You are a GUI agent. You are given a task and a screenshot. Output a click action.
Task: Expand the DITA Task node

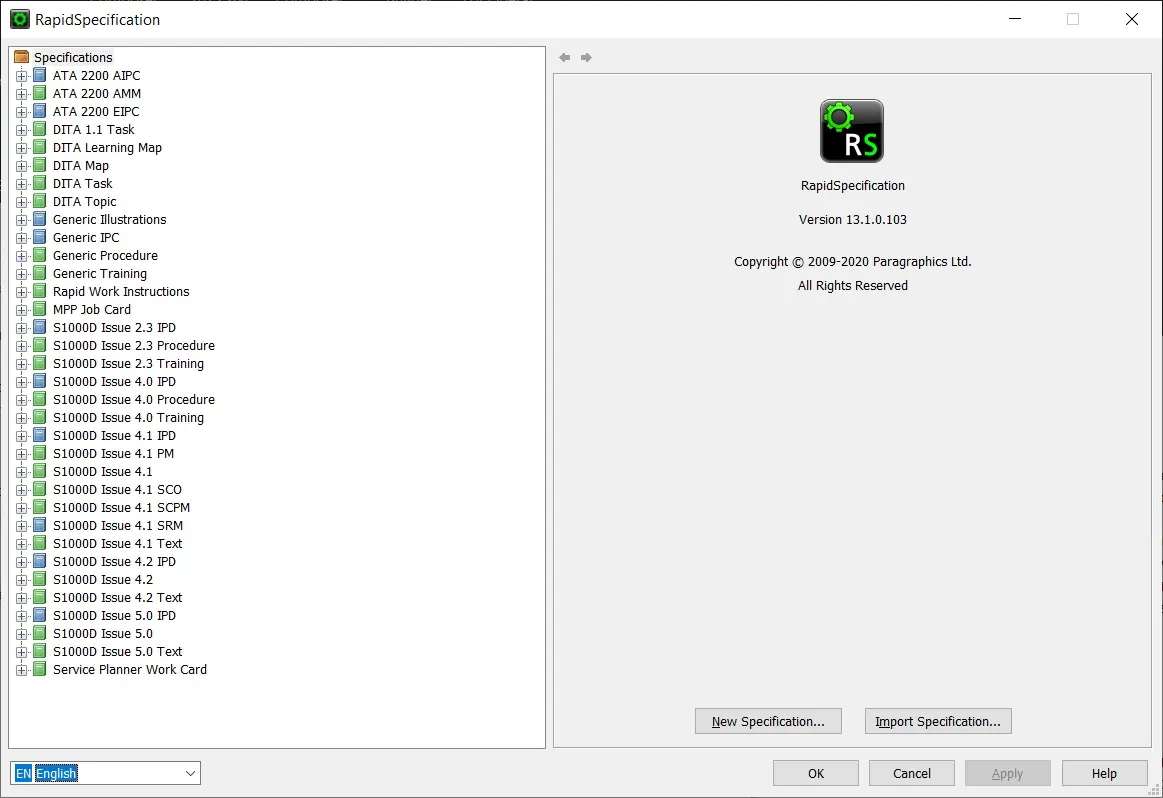(22, 184)
